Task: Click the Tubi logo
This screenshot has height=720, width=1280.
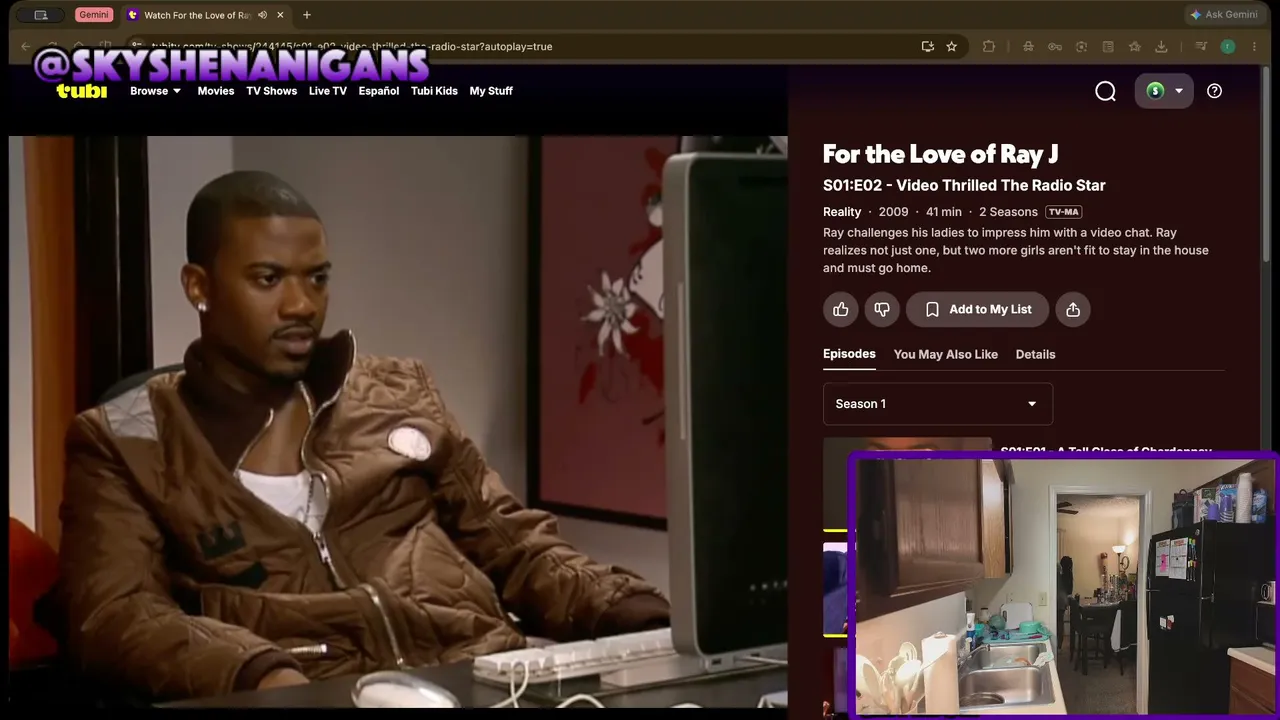Action: coord(82,91)
